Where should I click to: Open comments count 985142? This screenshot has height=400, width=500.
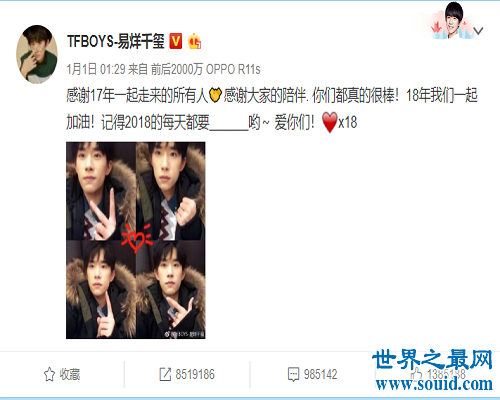pyautogui.click(x=320, y=374)
